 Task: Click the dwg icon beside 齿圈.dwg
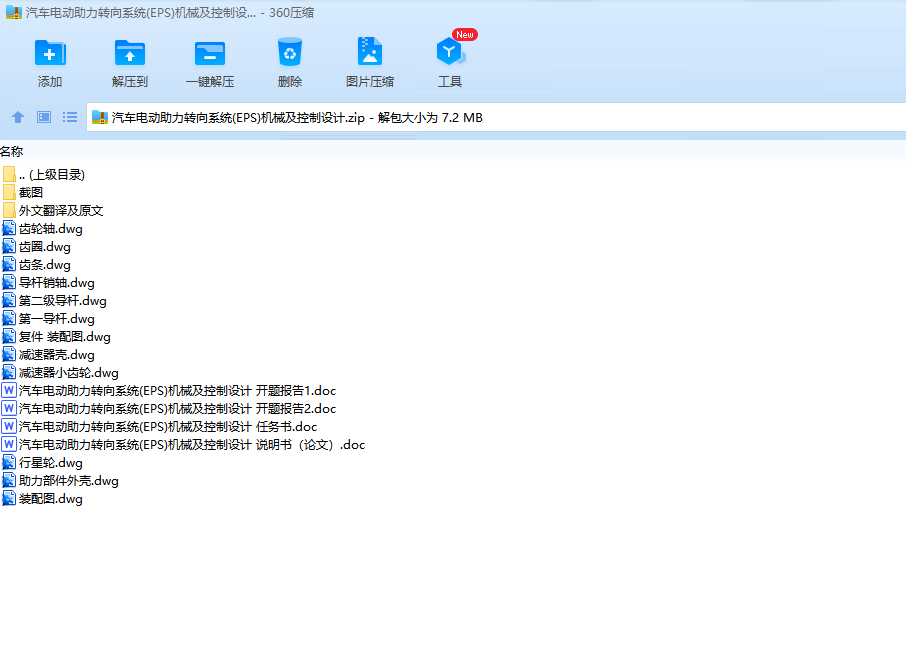pyautogui.click(x=9, y=247)
